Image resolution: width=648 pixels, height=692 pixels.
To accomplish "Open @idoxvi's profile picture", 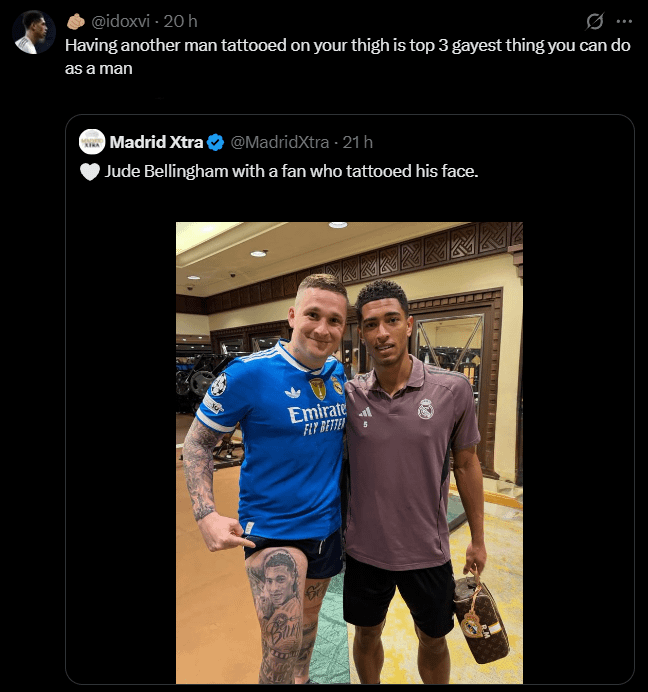I will pos(33,33).
